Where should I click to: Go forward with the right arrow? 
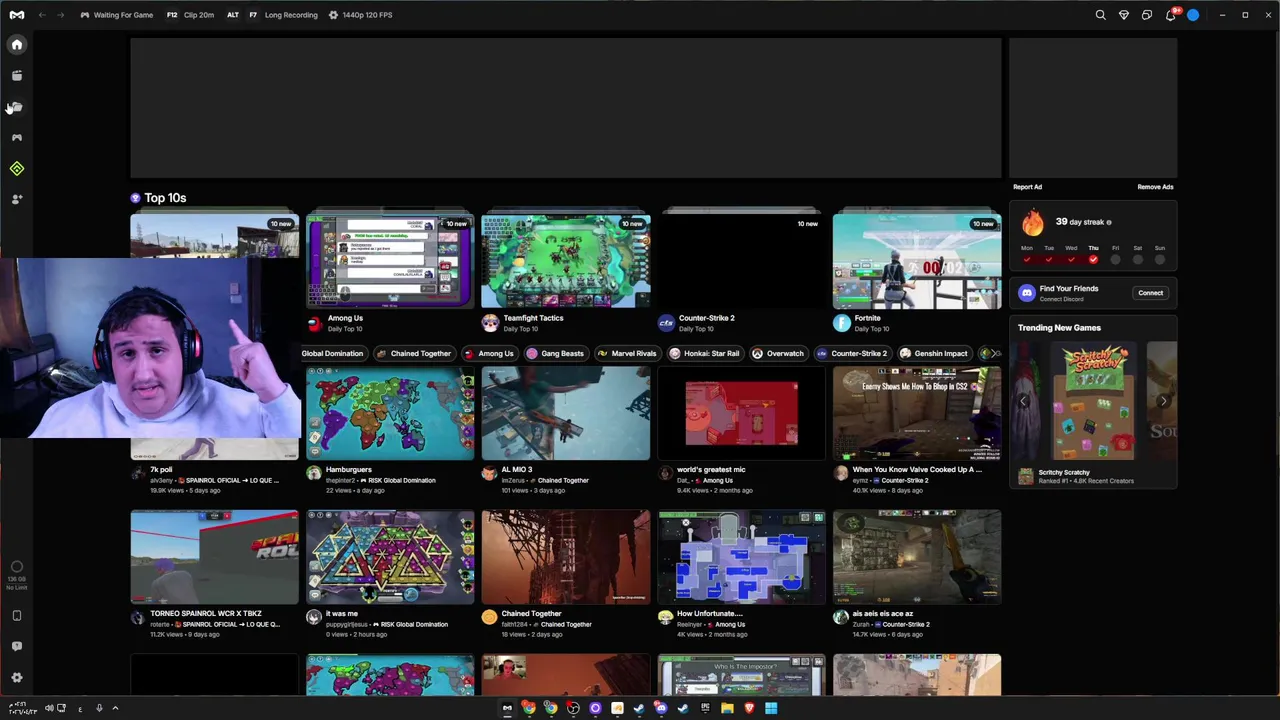[61, 15]
